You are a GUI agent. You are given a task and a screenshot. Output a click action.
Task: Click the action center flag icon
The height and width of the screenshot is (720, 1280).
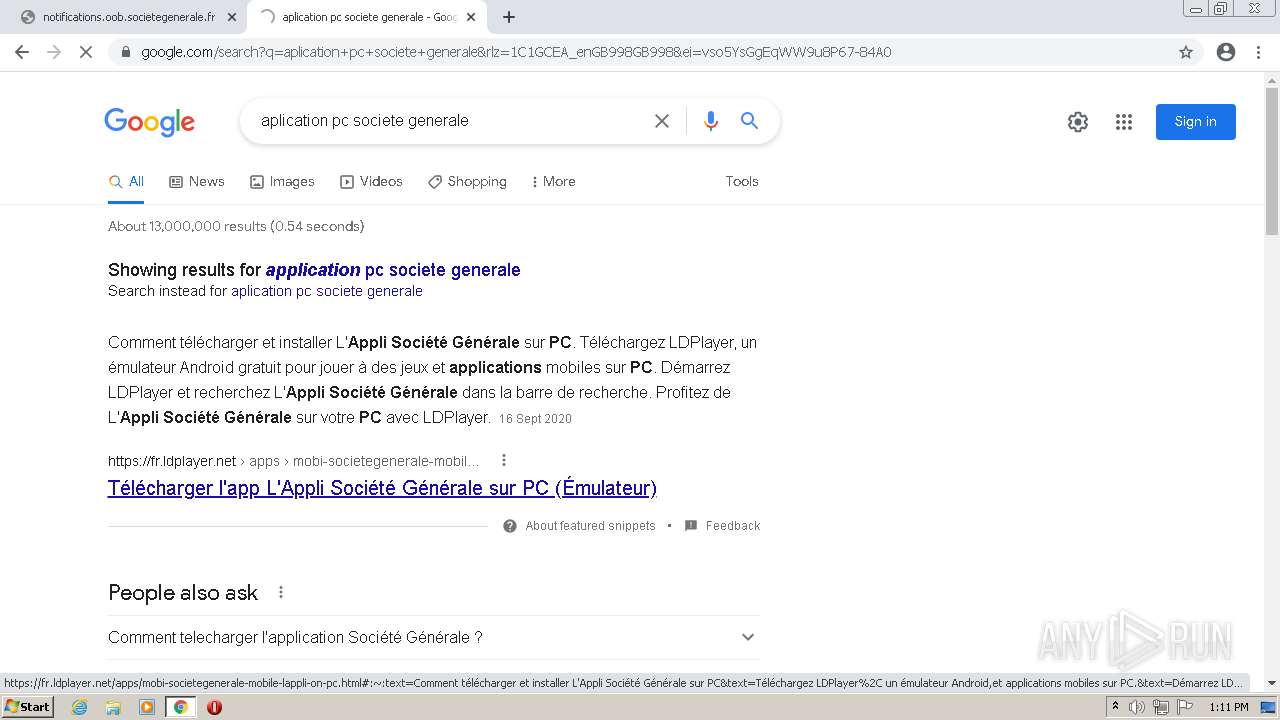(x=1184, y=707)
